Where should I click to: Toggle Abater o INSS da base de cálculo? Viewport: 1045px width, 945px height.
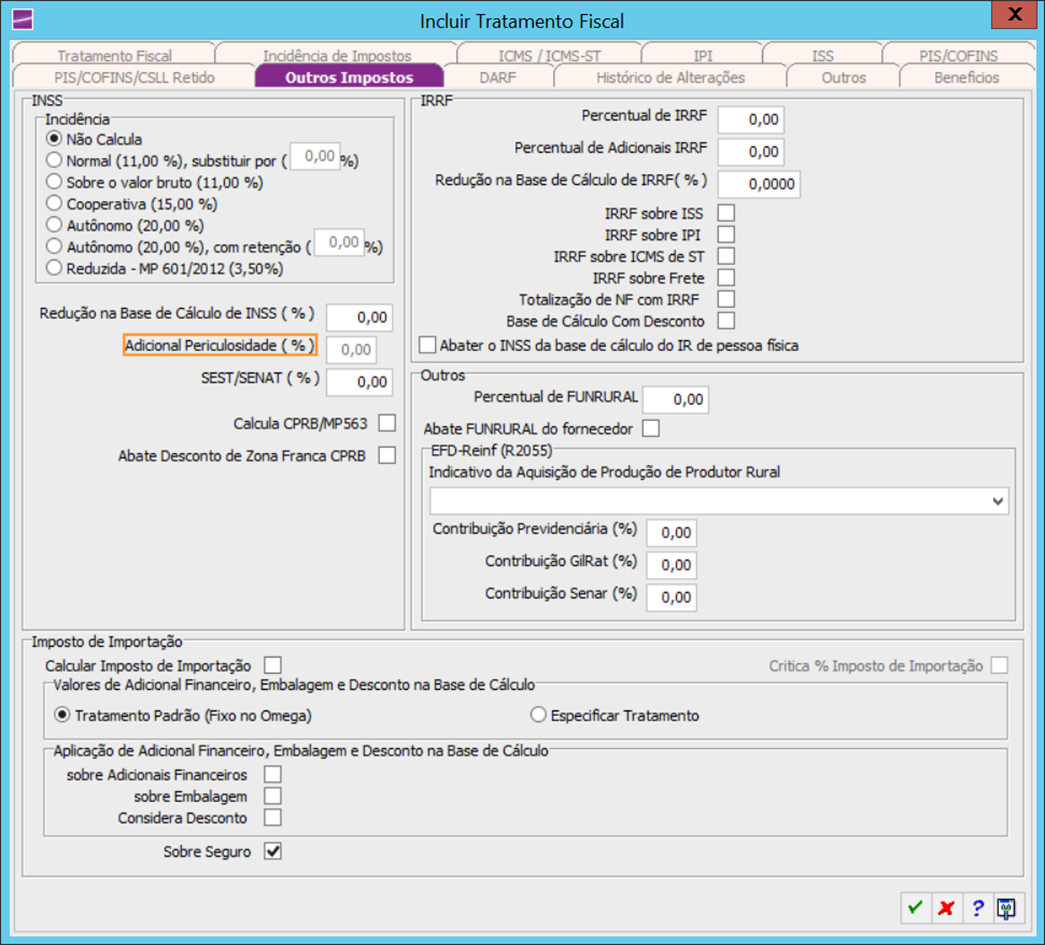427,345
